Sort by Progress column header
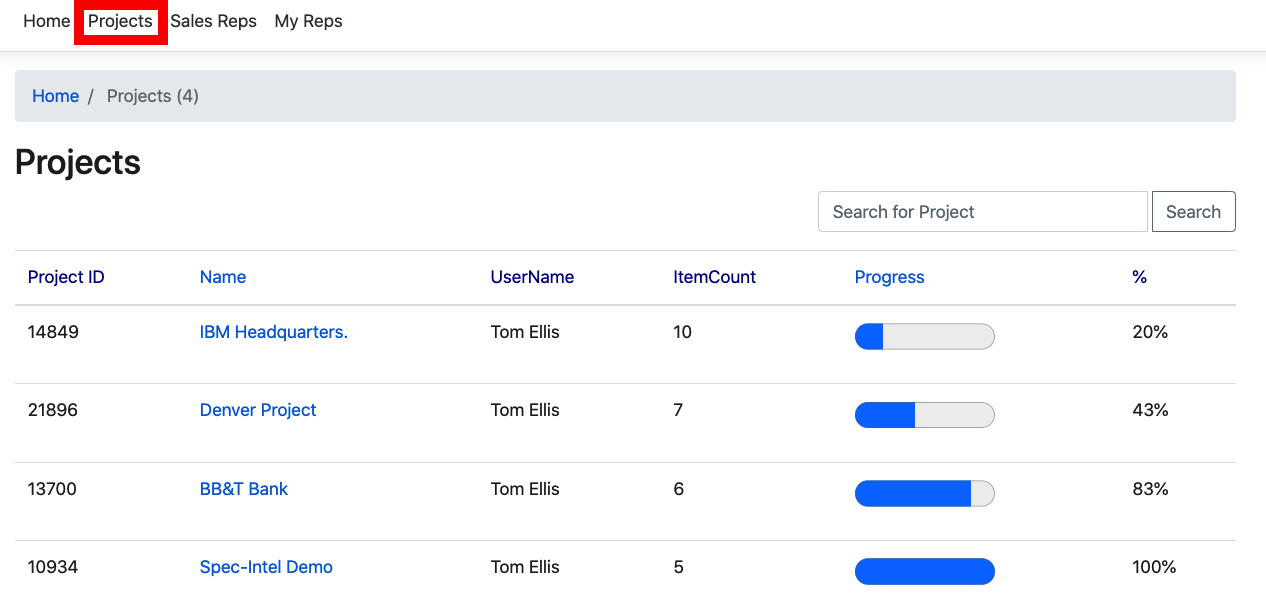1266x613 pixels. tap(889, 277)
